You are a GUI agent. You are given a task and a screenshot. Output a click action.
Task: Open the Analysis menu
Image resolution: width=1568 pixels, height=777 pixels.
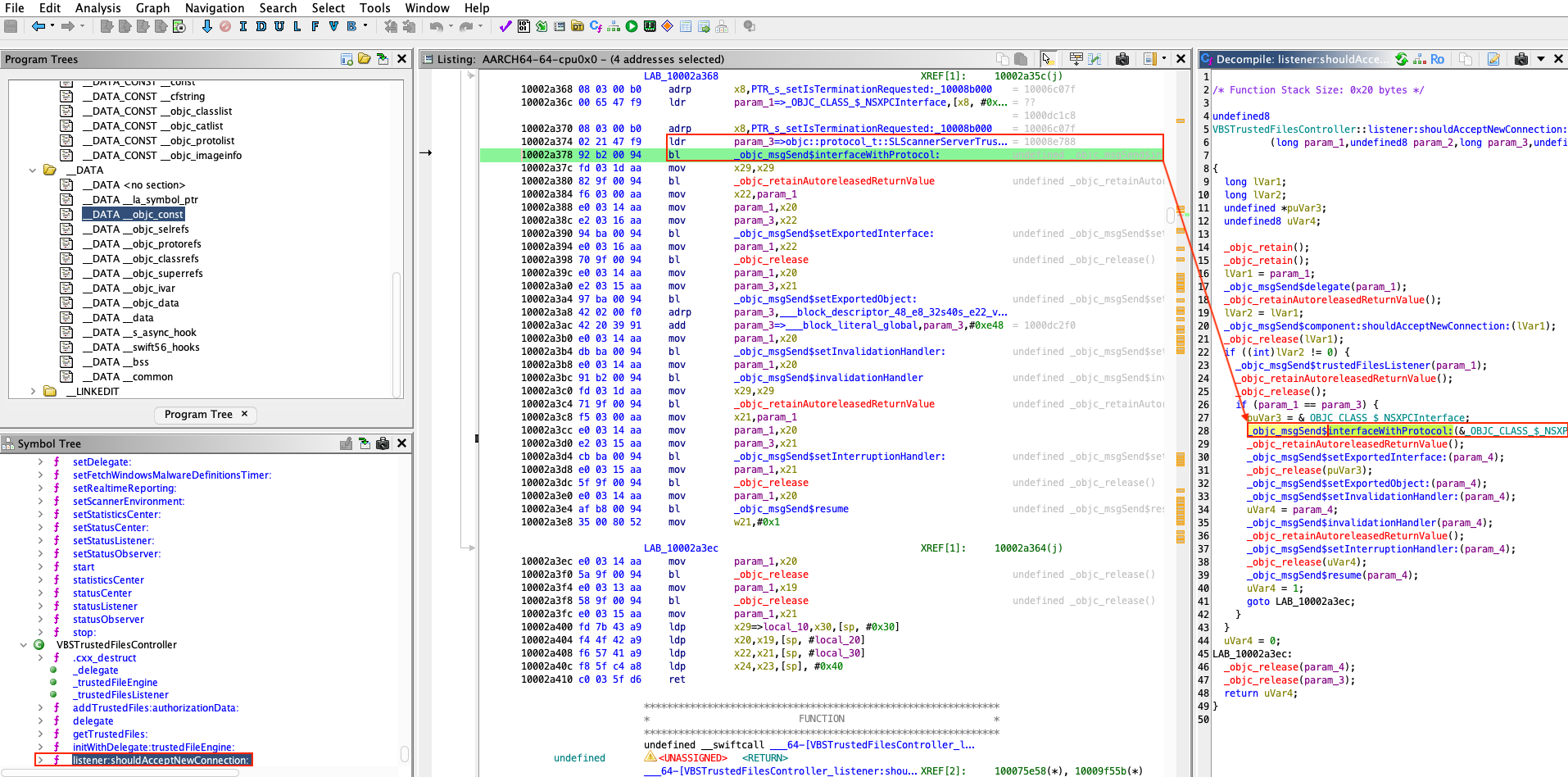(97, 8)
